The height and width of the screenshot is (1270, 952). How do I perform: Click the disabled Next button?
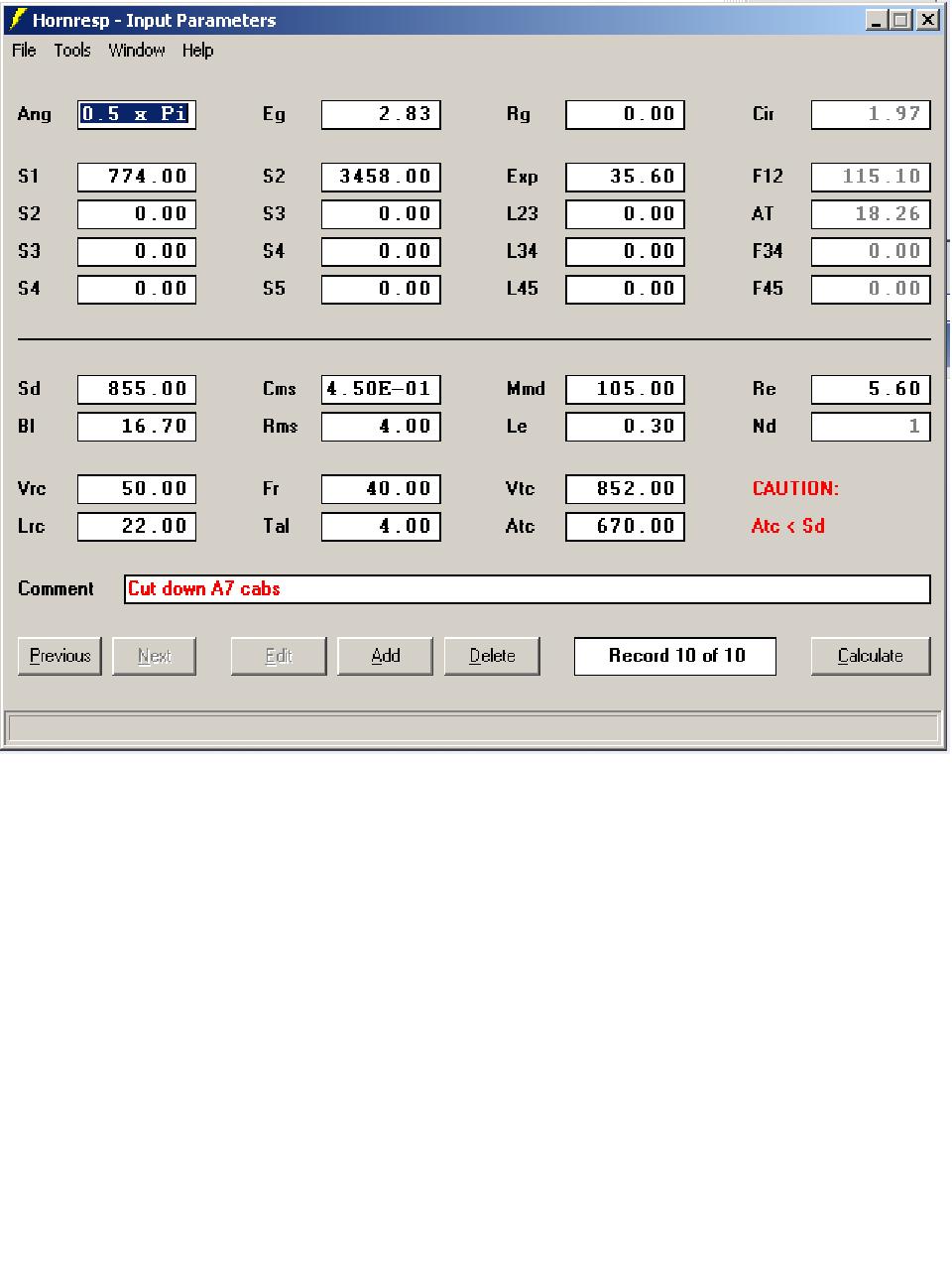(x=154, y=656)
